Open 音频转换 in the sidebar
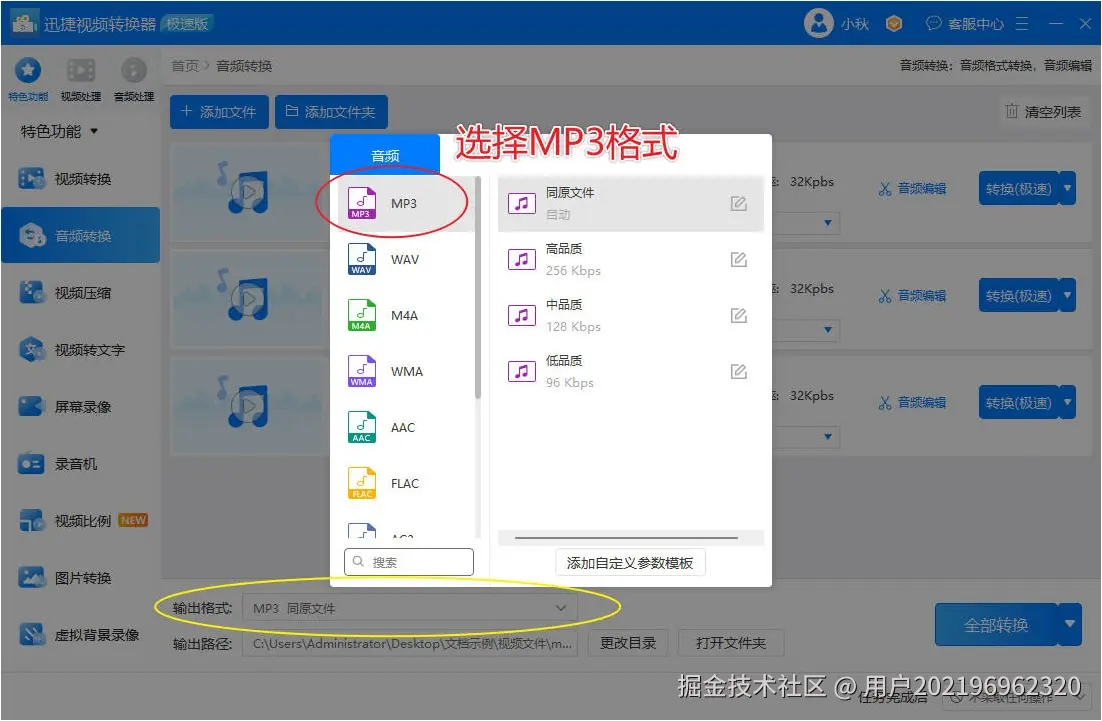The image size is (1102, 721). [81, 235]
